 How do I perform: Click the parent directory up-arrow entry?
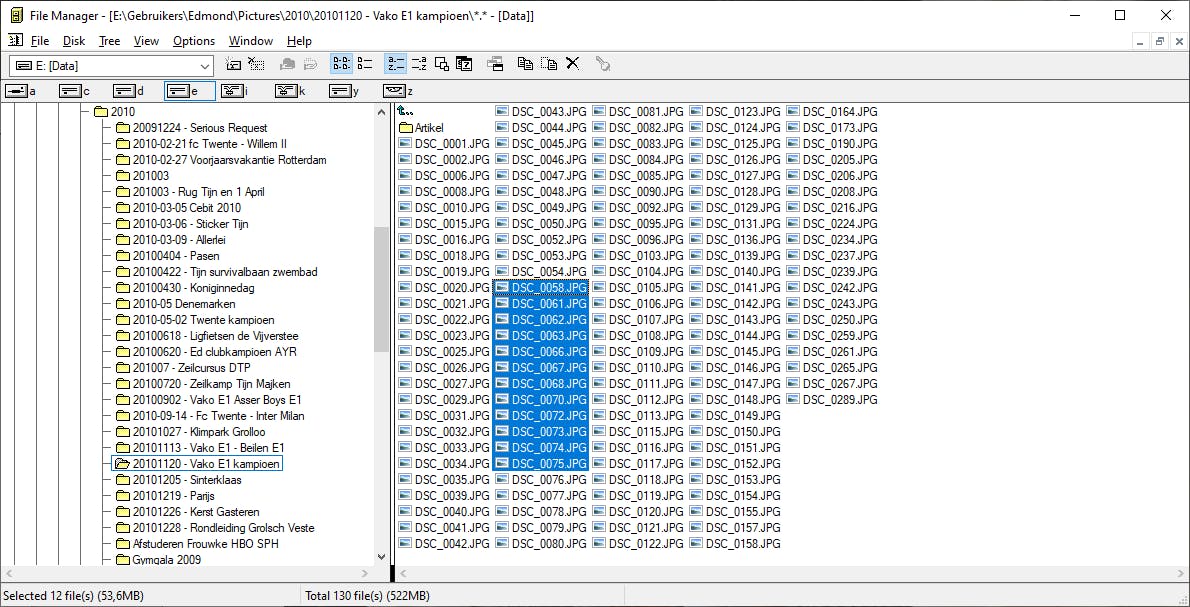point(405,112)
